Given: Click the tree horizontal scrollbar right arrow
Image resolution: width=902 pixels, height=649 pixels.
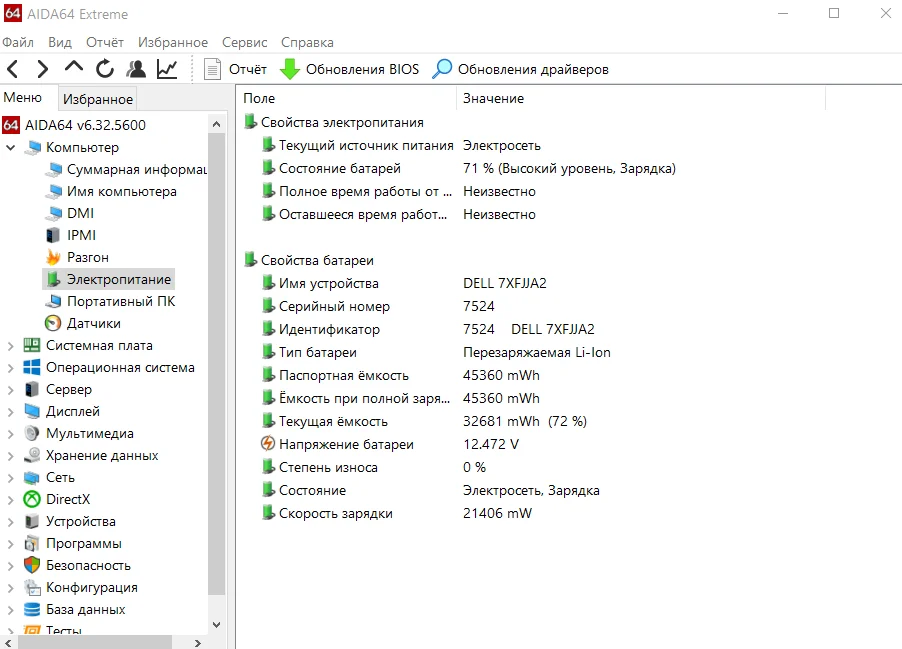Looking at the screenshot, I should point(198,643).
